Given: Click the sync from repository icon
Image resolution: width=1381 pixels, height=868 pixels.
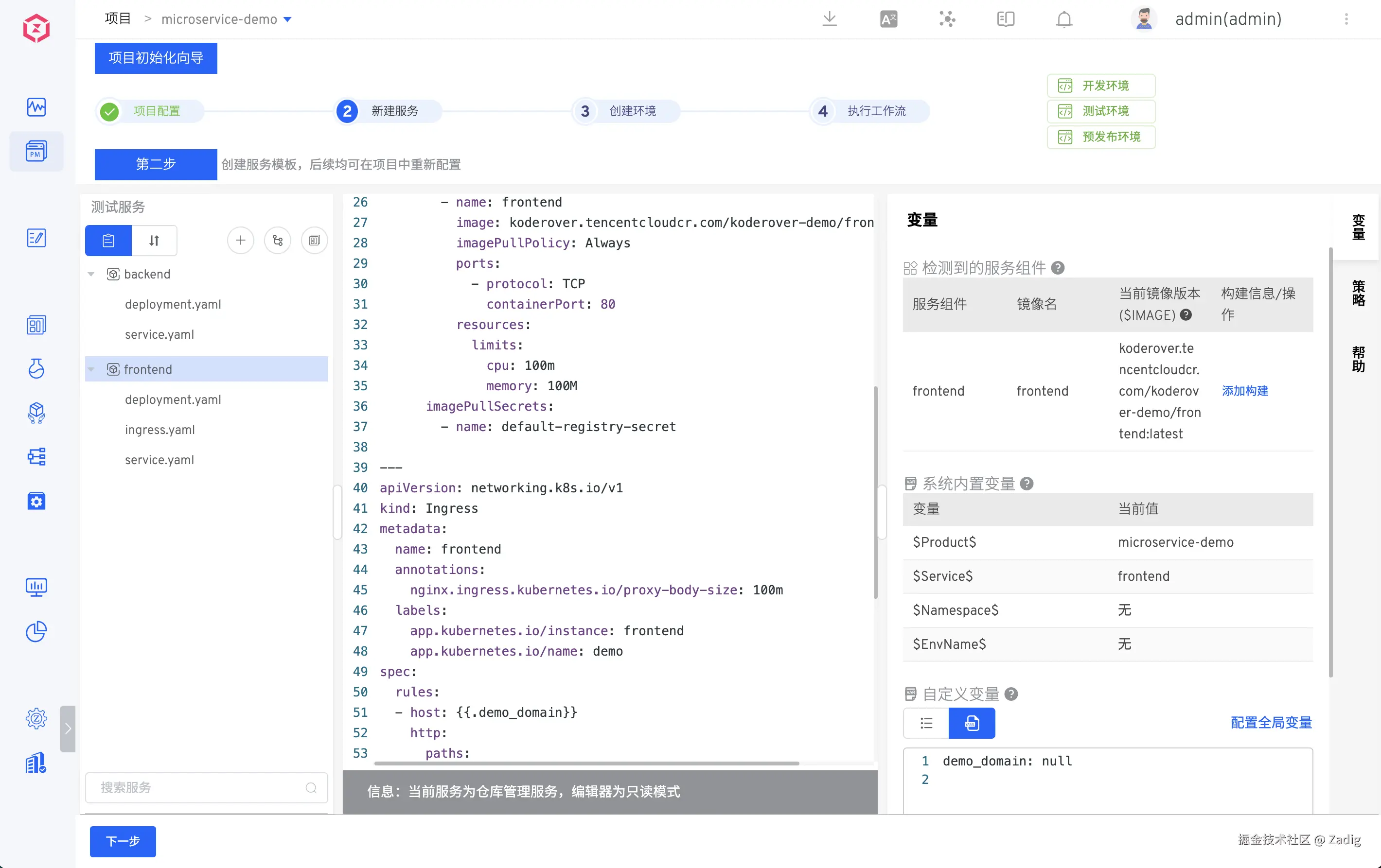Looking at the screenshot, I should pyautogui.click(x=278, y=240).
